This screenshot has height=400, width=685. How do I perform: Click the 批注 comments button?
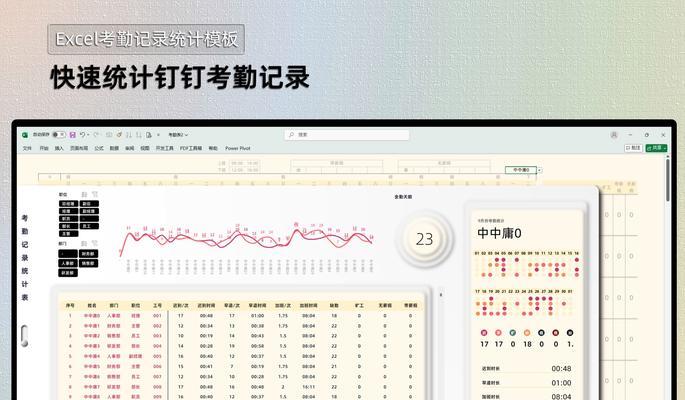pos(633,148)
